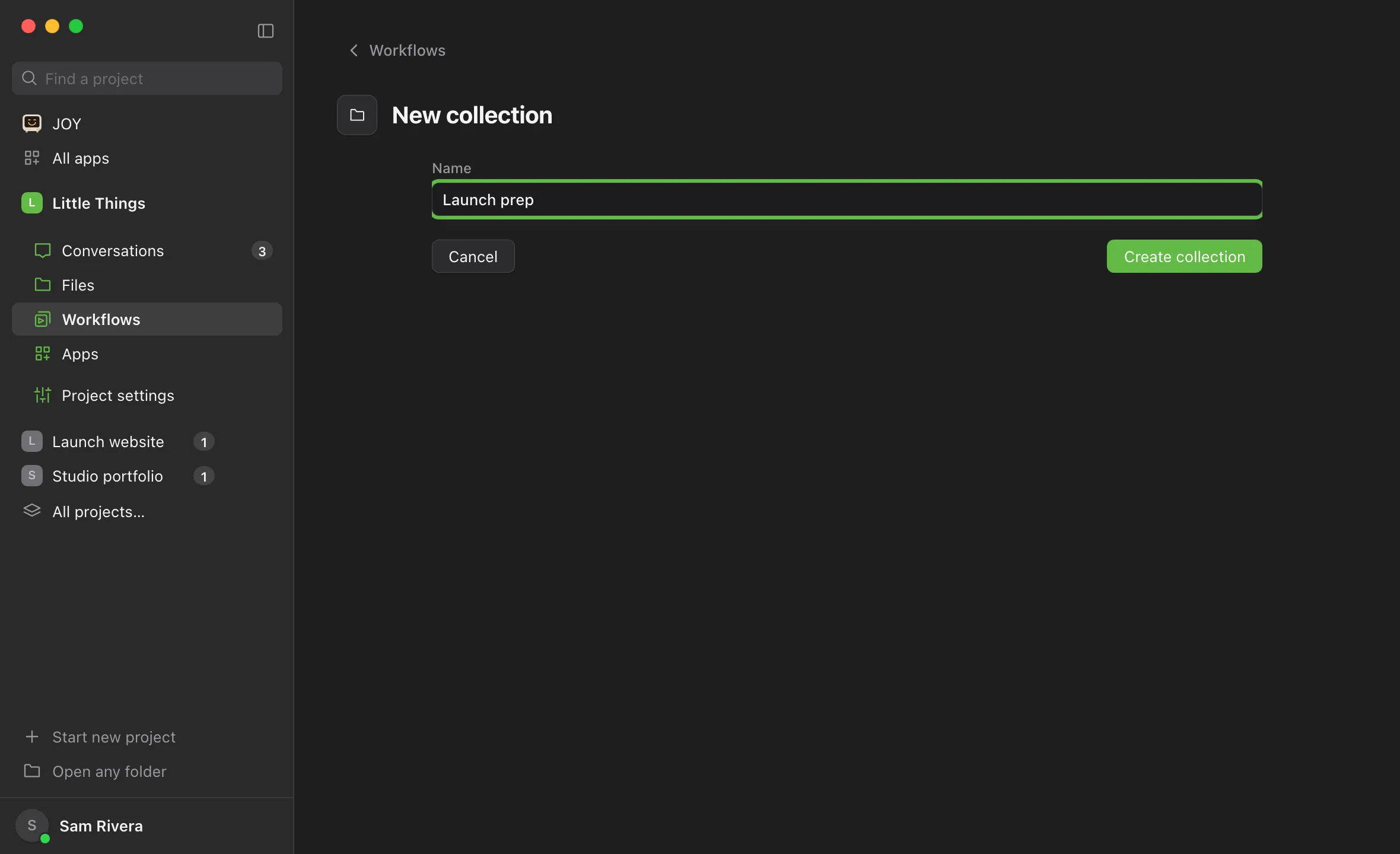Open Apps under Little Things
Image resolution: width=1400 pixels, height=854 pixels.
147,354
